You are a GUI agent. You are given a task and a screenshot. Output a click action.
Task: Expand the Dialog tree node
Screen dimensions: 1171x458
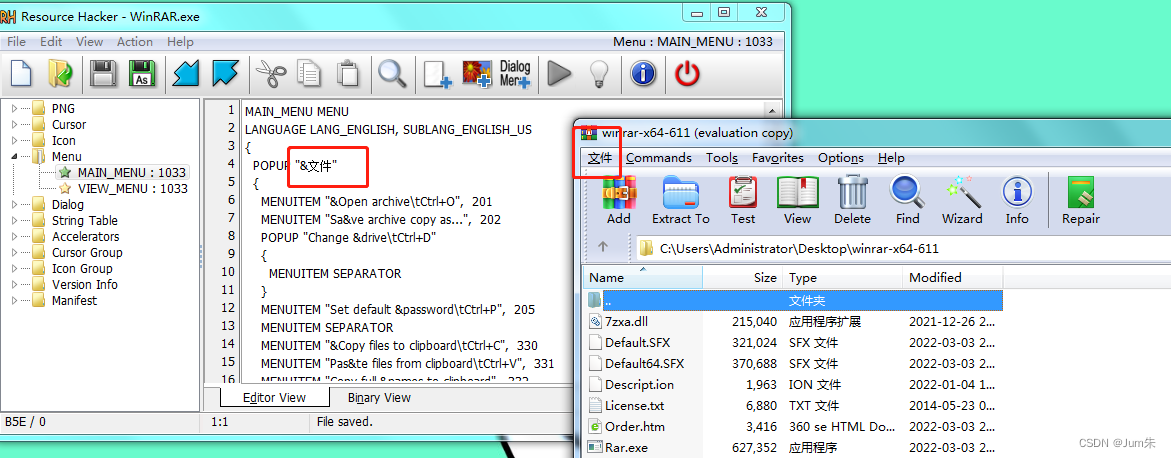[14, 205]
